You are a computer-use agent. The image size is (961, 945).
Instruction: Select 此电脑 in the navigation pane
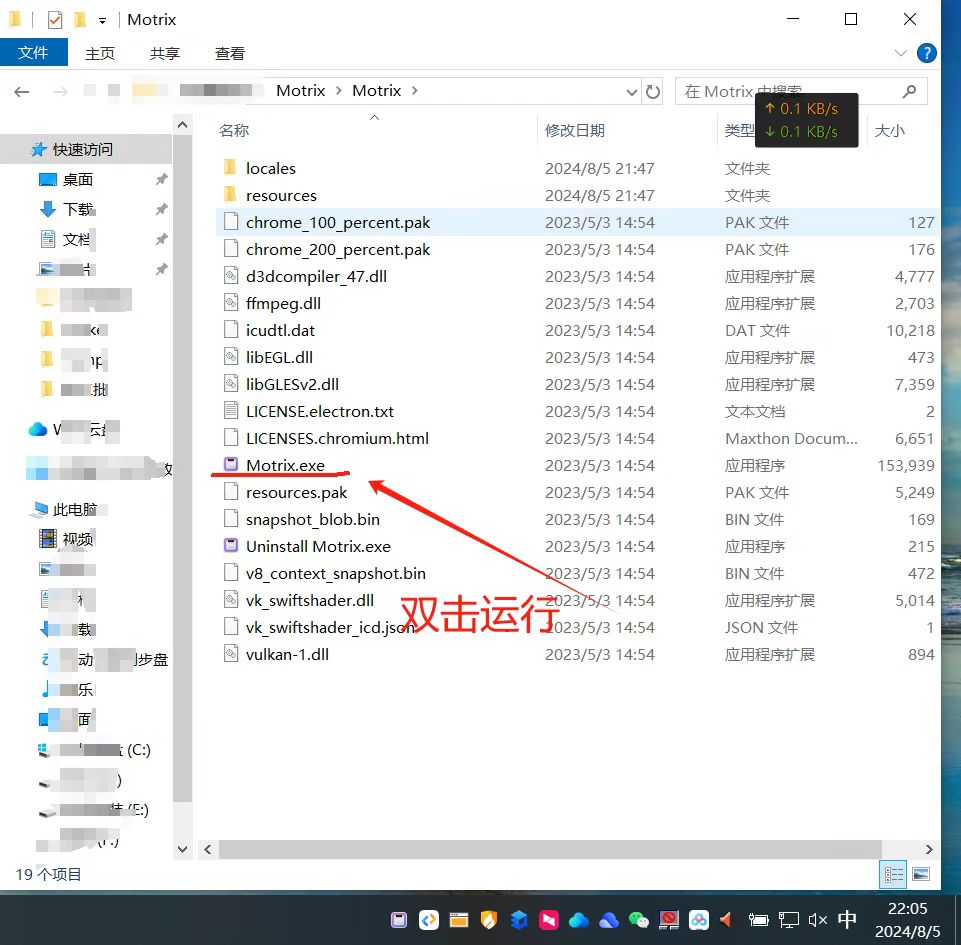(75, 509)
